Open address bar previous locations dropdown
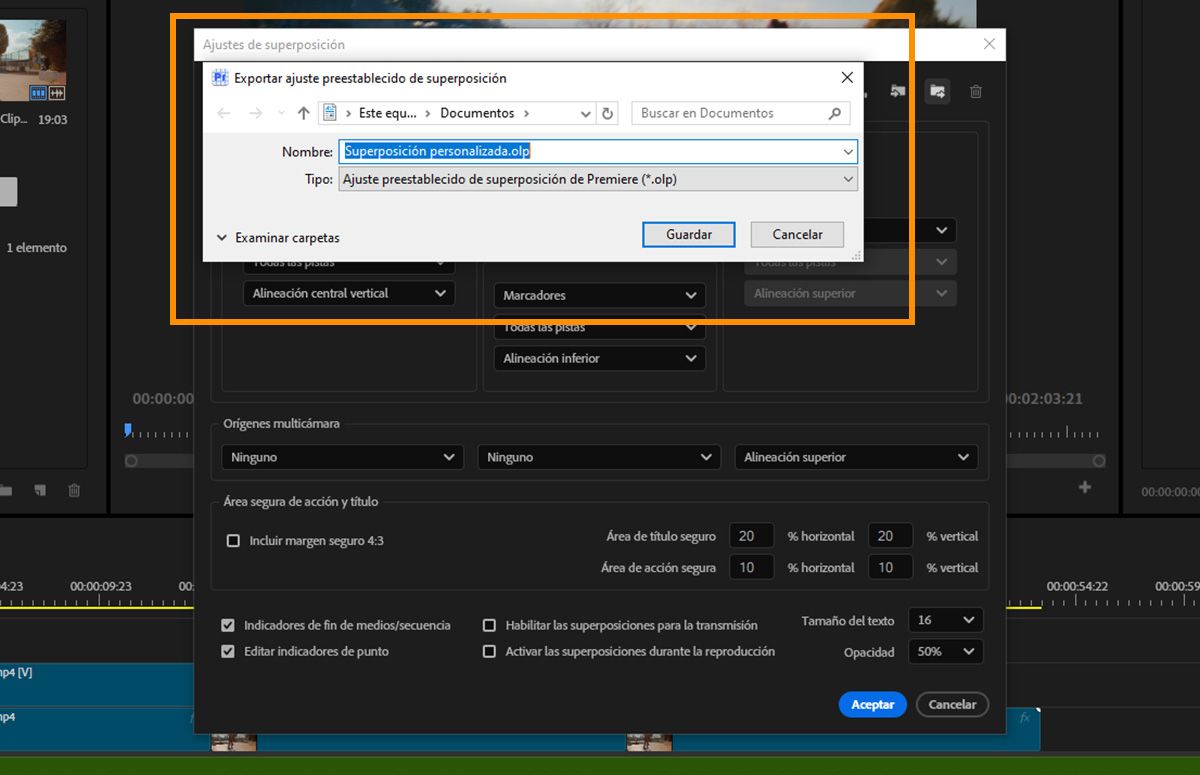 (587, 114)
